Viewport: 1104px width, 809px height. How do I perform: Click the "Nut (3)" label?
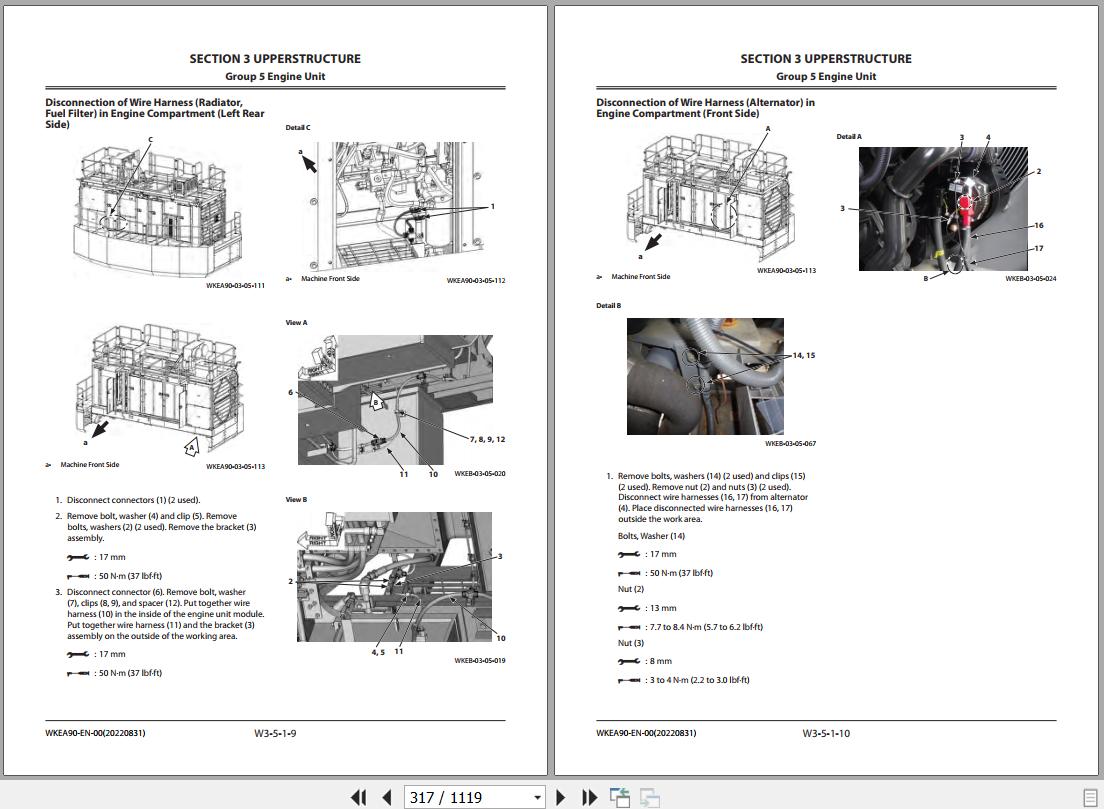pos(631,643)
